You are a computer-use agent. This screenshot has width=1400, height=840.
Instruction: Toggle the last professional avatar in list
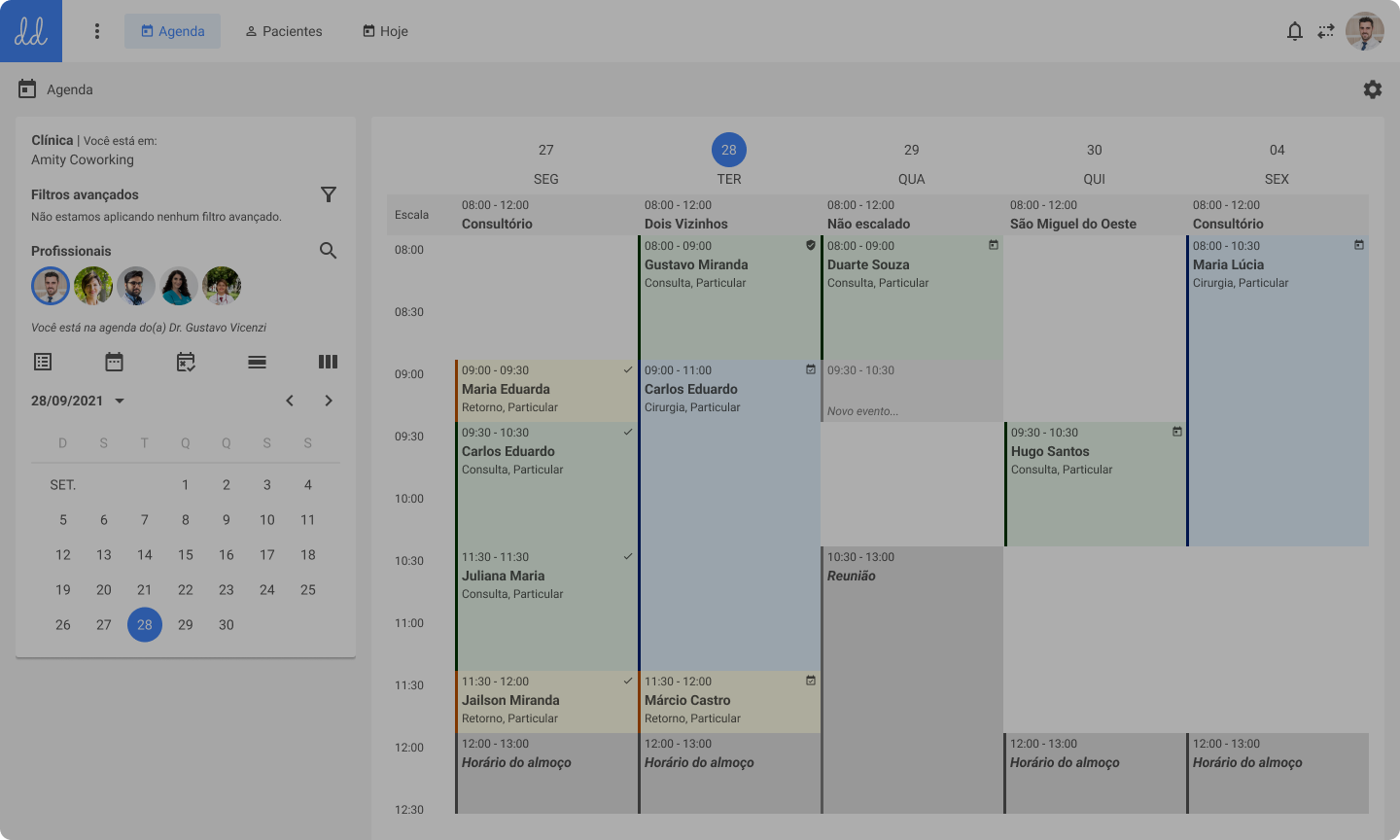coord(221,285)
